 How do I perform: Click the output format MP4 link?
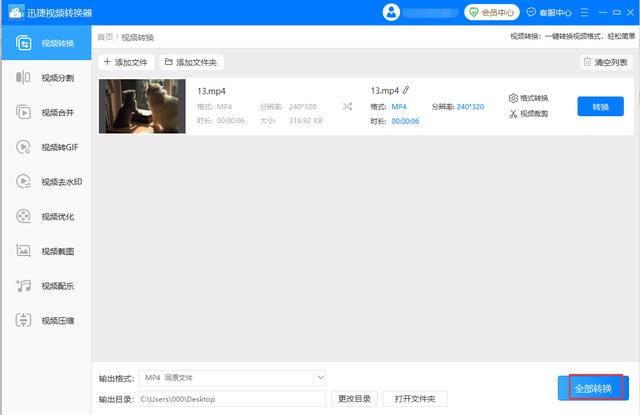coord(399,107)
